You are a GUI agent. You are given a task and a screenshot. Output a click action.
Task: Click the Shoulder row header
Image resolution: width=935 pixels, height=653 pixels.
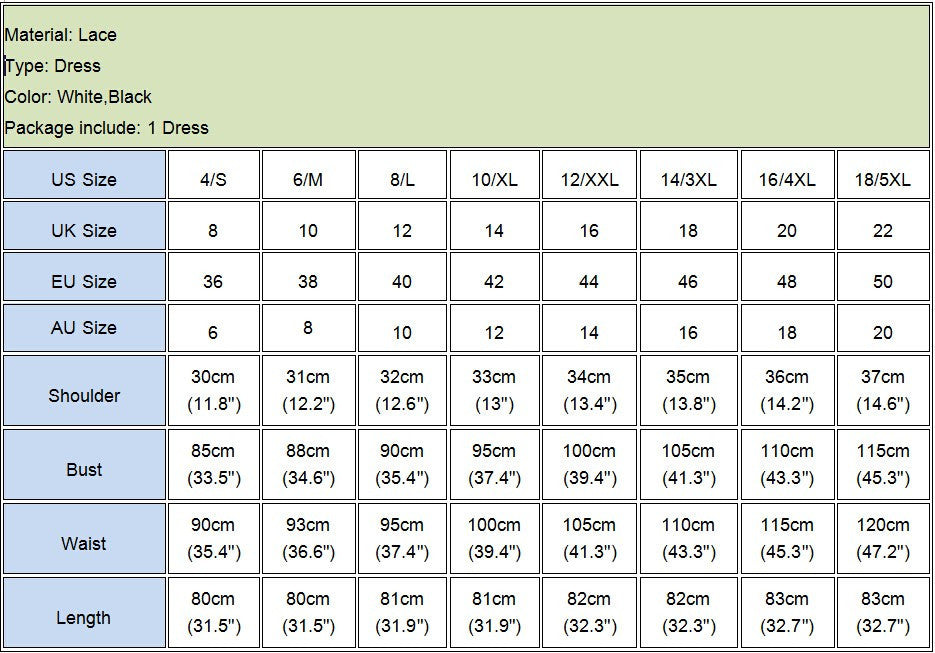[84, 396]
